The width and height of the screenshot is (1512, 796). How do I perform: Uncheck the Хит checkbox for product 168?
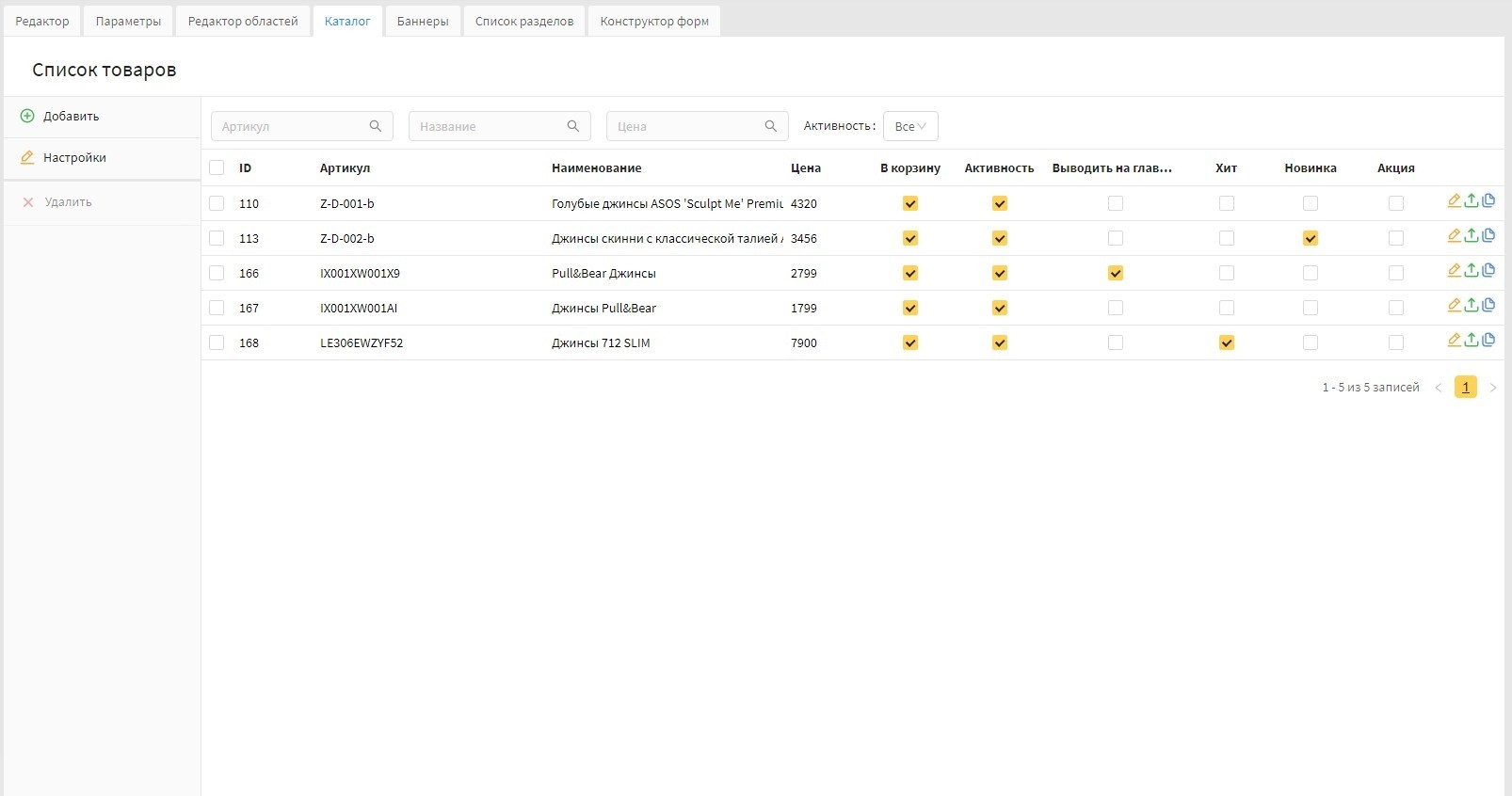(x=1226, y=343)
